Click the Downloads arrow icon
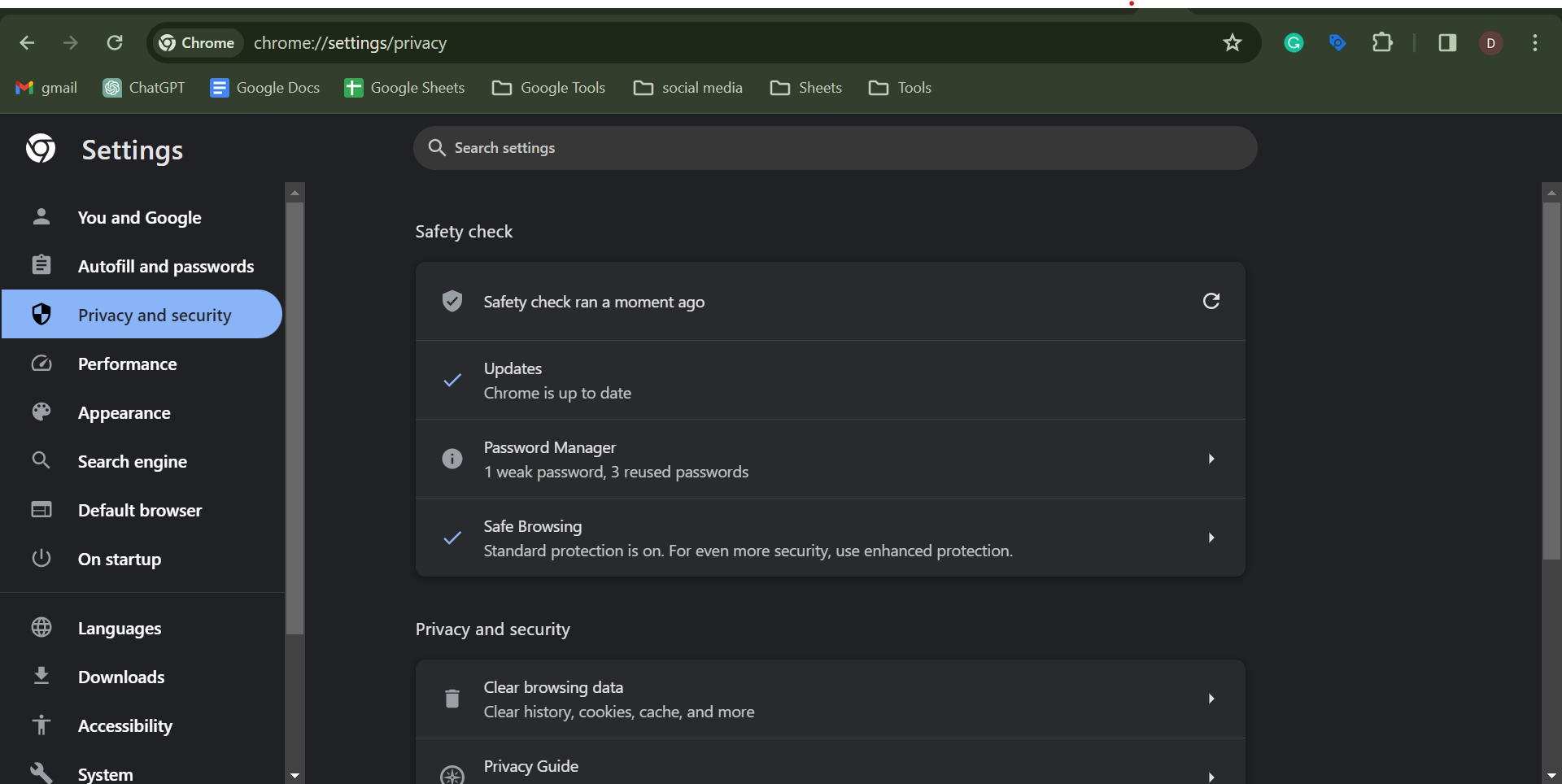 pyautogui.click(x=41, y=676)
